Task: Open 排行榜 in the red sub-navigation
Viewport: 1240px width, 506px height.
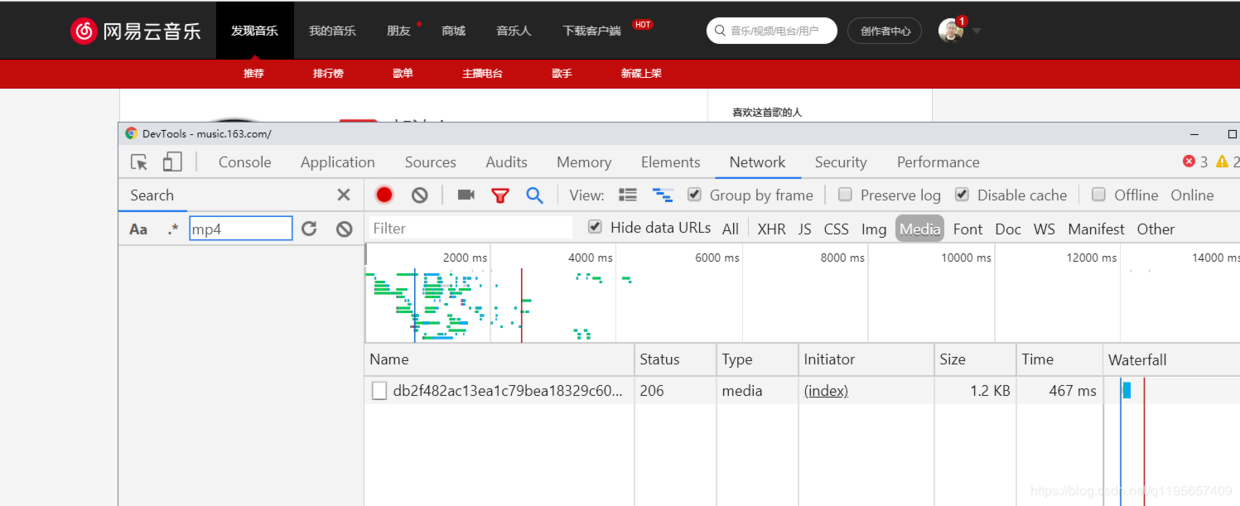Action: point(328,73)
